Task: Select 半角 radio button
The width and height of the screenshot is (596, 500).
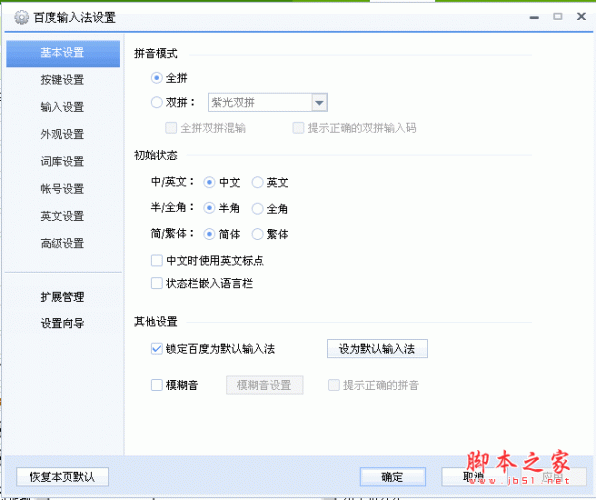Action: click(209, 208)
